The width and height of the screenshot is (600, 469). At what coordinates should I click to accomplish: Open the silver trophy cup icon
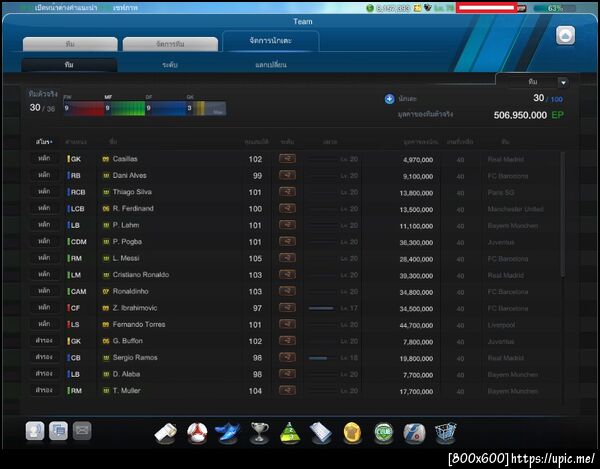(x=259, y=433)
